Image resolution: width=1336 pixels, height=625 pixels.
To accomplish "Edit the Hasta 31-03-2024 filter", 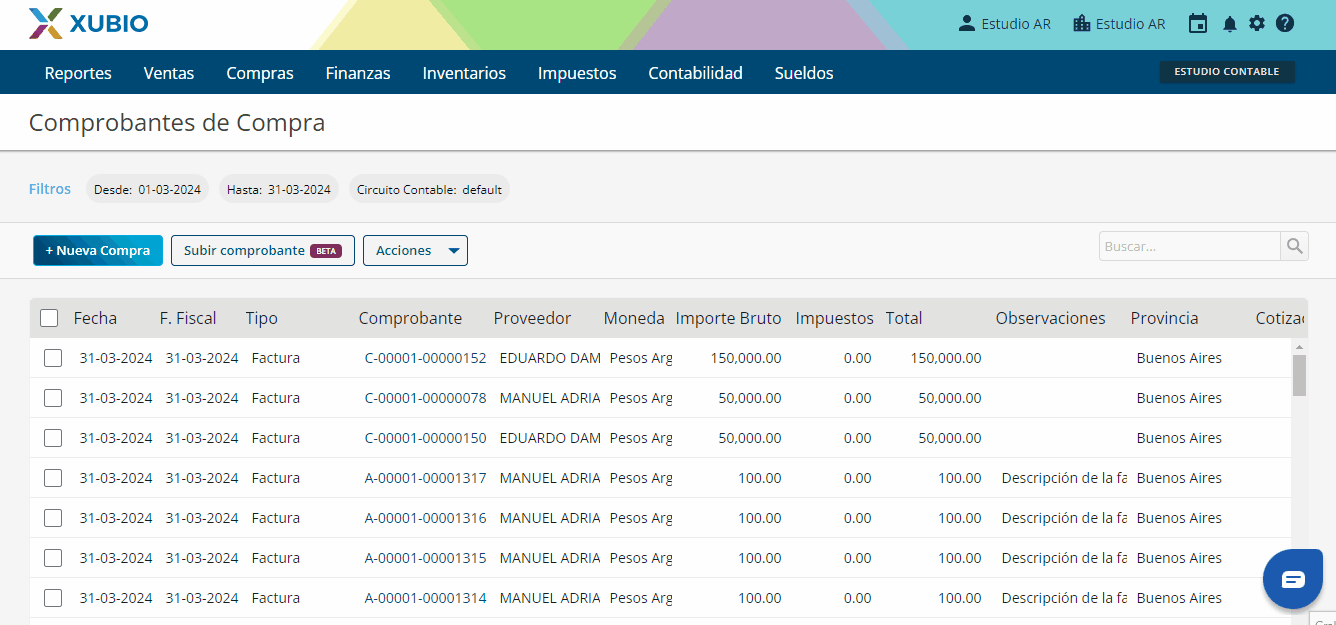I will (279, 189).
